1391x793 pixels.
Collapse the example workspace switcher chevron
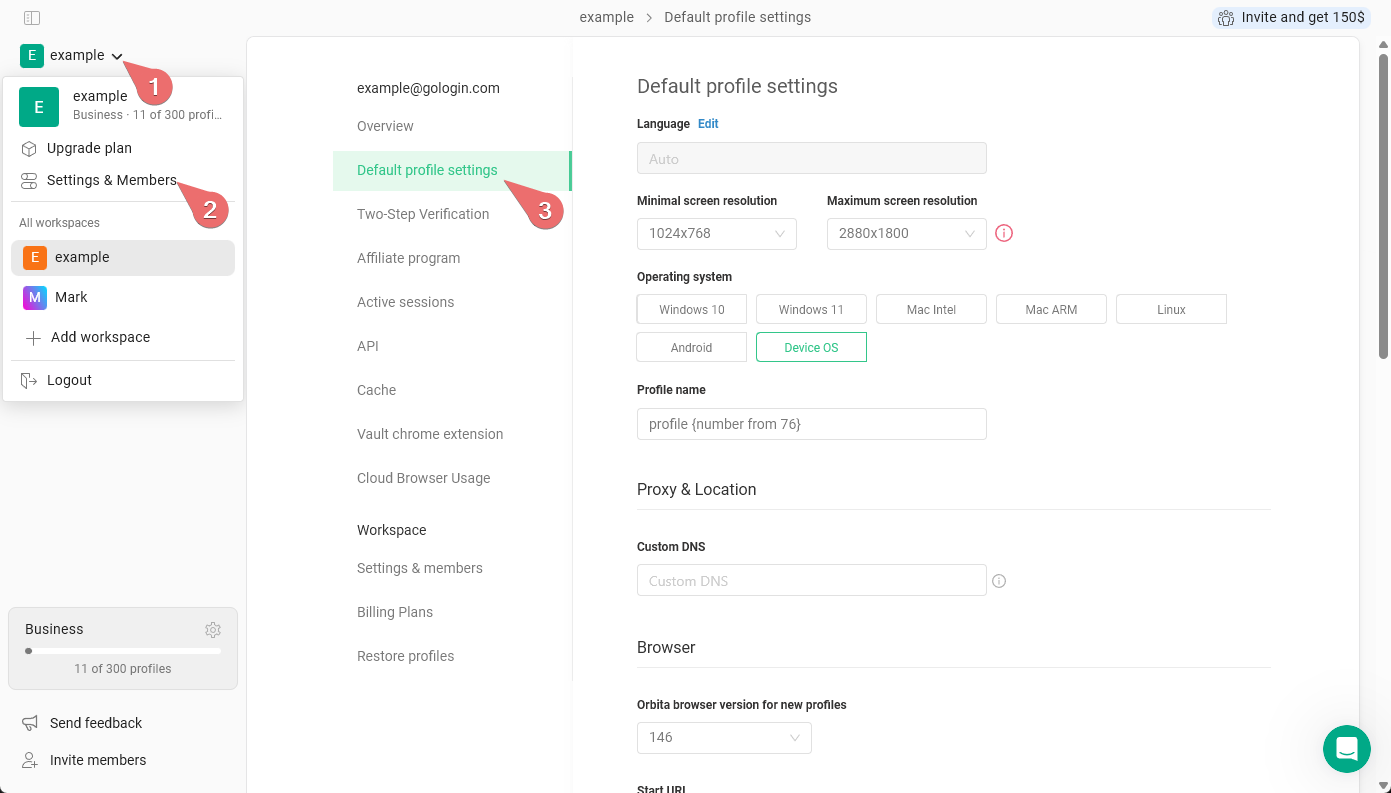tap(117, 57)
